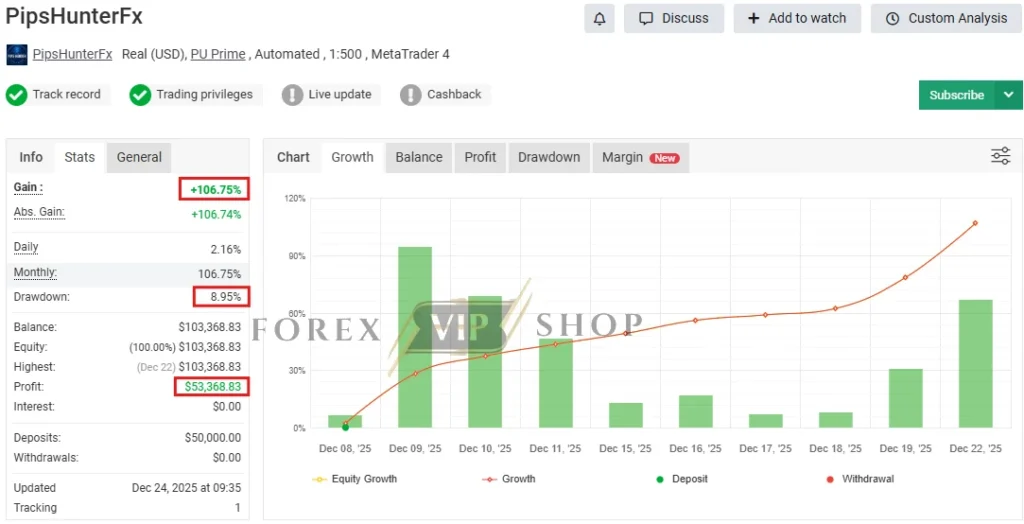Click the PipsHunterFx avatar logo
The image size is (1024, 524).
tap(17, 55)
